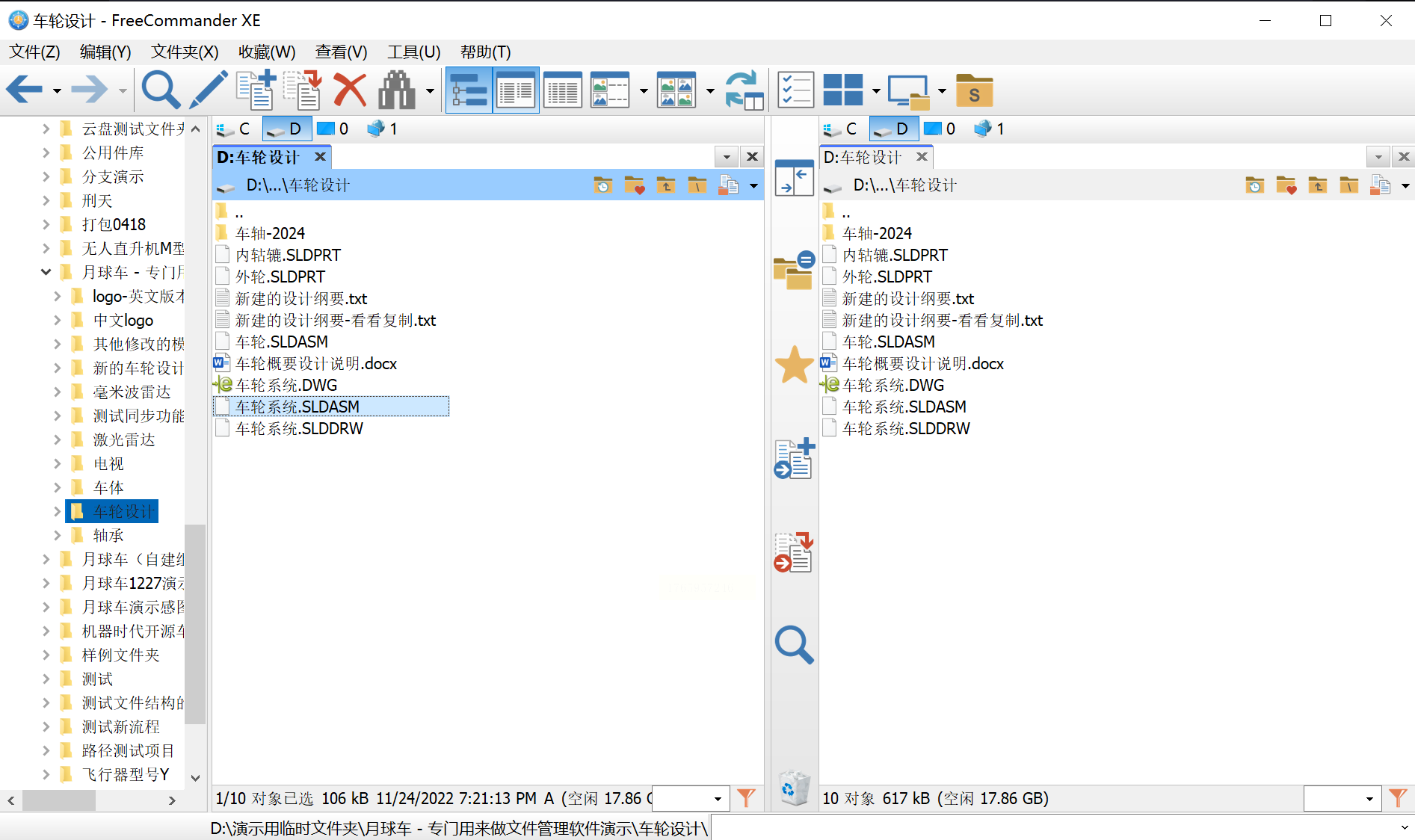Viewport: 1415px width, 840px height.
Task: Click the four-square layout icon
Action: (842, 90)
